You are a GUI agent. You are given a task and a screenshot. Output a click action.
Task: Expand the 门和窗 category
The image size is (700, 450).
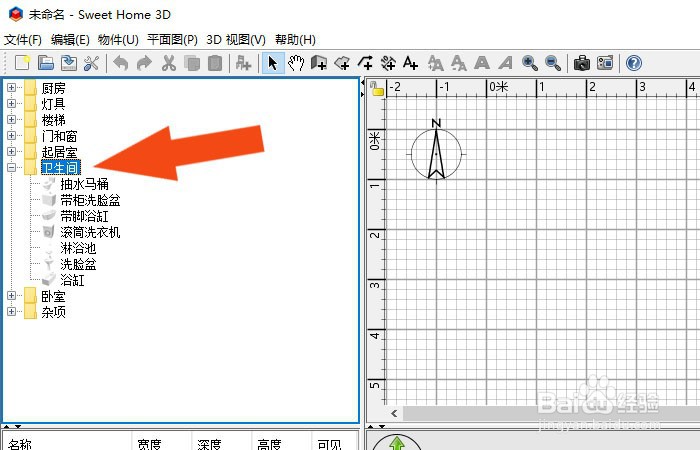point(12,136)
